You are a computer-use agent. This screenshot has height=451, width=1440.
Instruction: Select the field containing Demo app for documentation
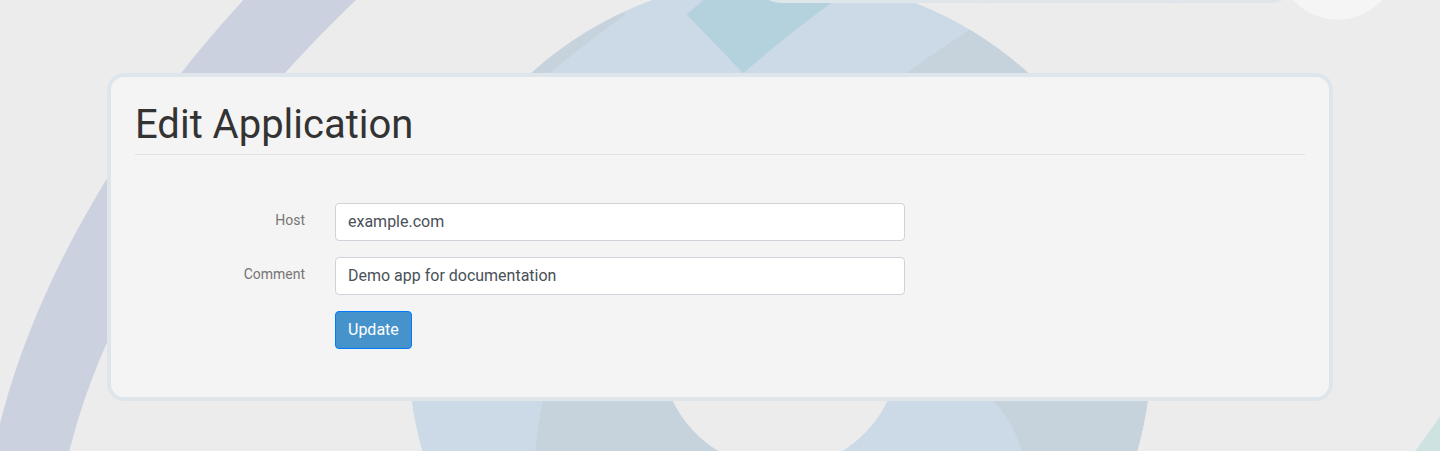619,276
